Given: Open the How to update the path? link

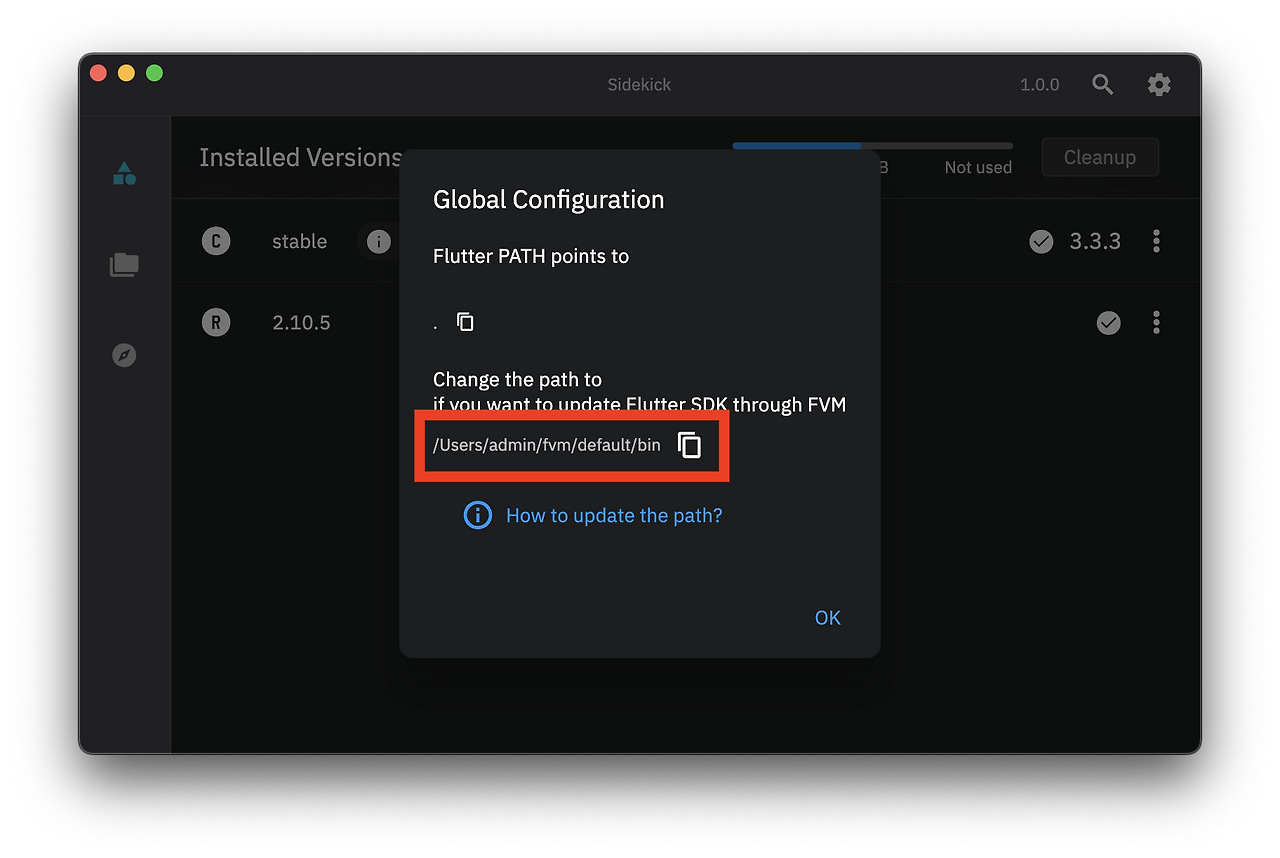Looking at the screenshot, I should click(614, 515).
